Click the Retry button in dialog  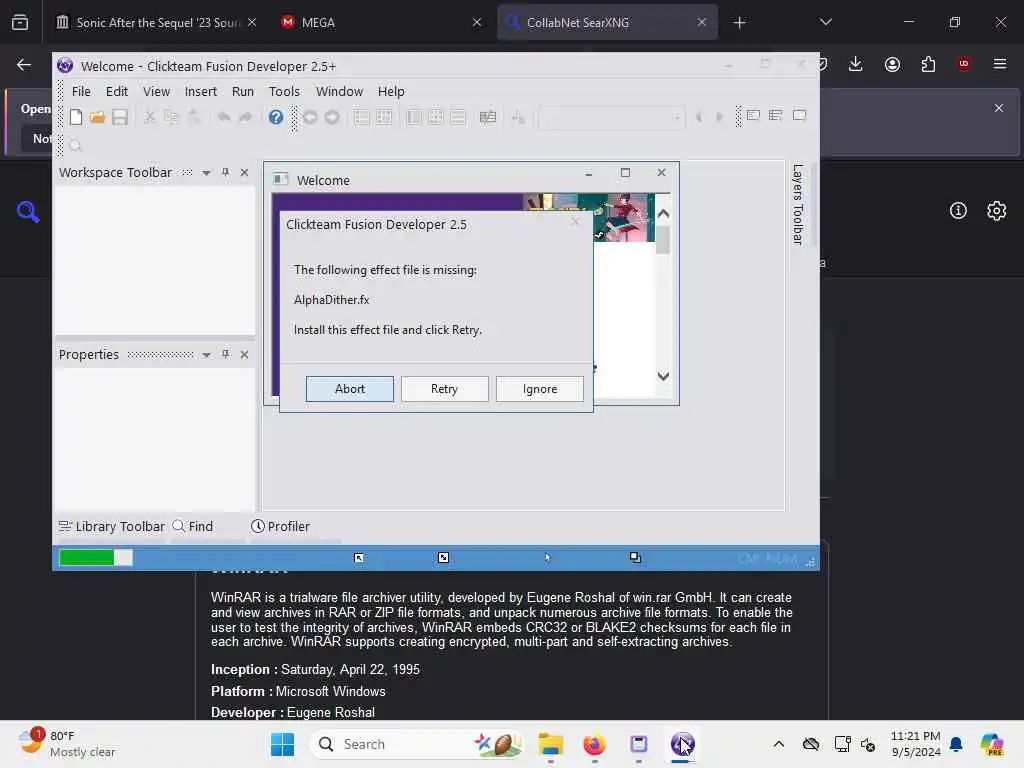444,389
